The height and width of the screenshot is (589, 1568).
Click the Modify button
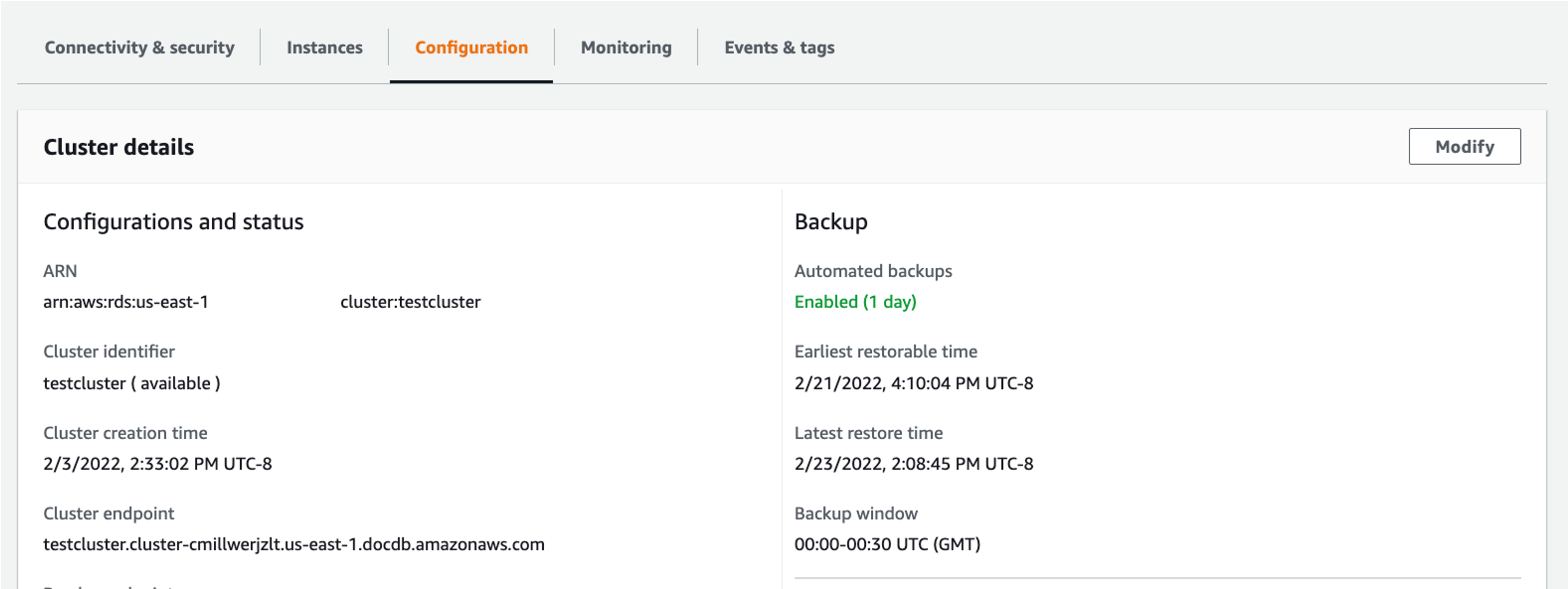(1464, 146)
